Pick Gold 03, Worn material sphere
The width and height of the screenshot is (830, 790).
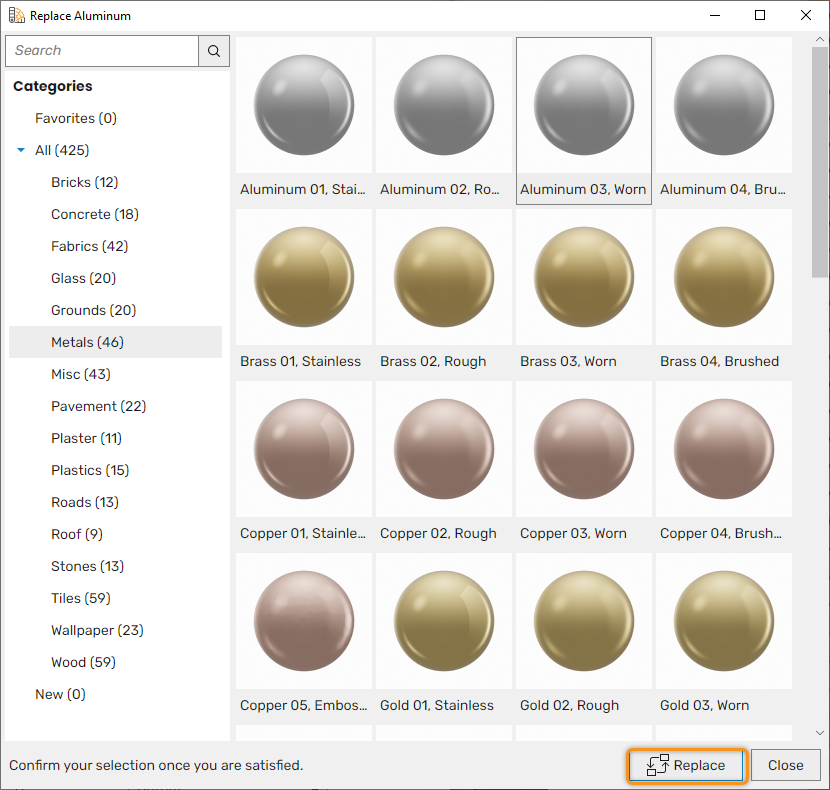click(x=724, y=621)
